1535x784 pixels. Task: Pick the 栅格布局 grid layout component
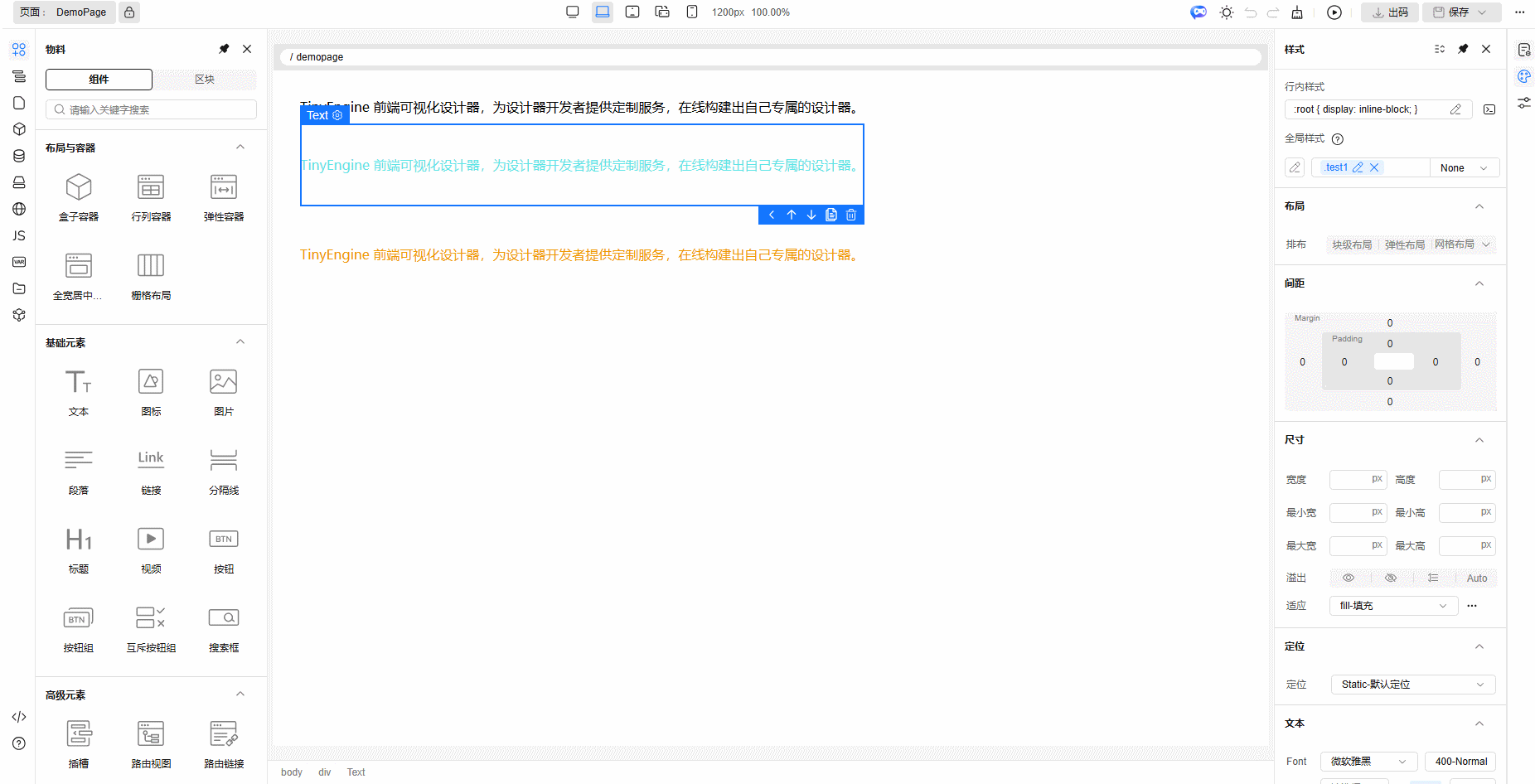(x=151, y=276)
